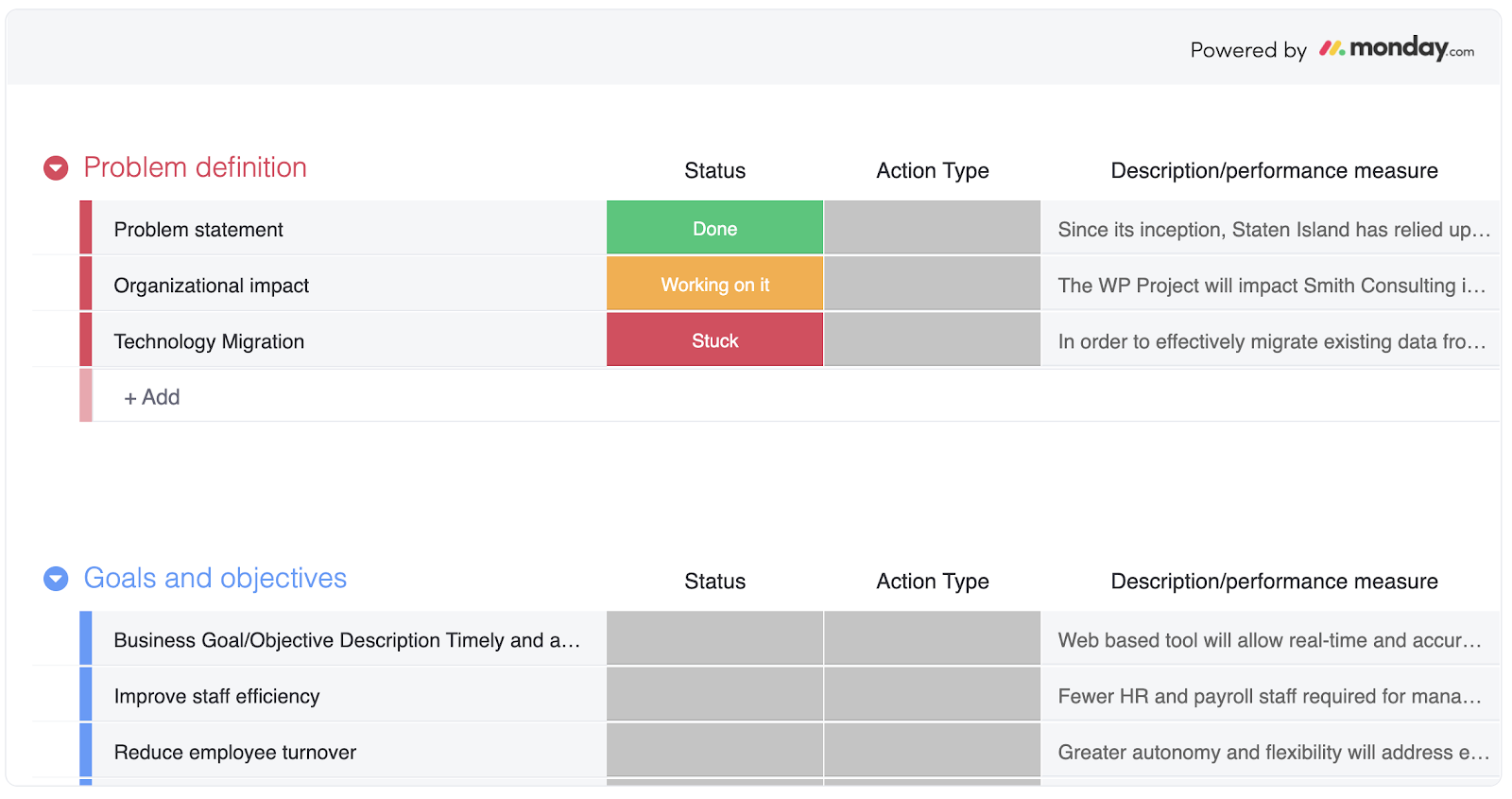Select the Technology Migration row name
The height and width of the screenshot is (799, 1512).
[x=209, y=341]
